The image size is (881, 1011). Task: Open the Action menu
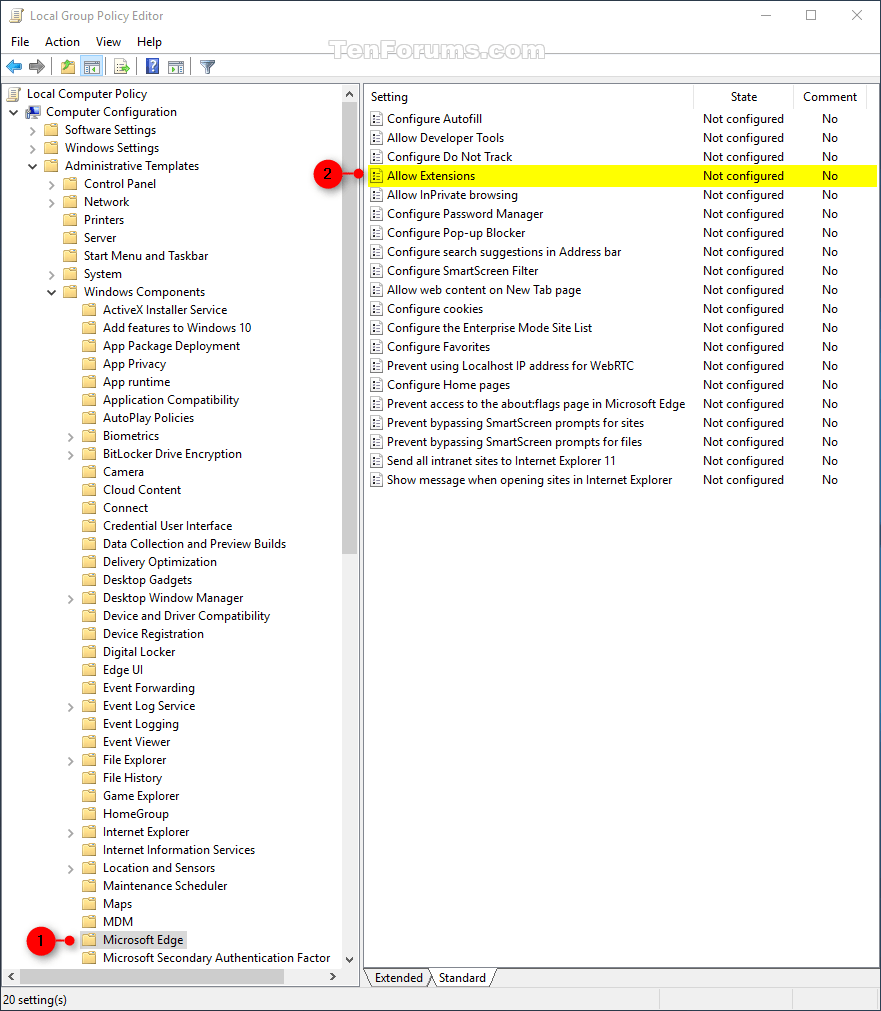(62, 41)
